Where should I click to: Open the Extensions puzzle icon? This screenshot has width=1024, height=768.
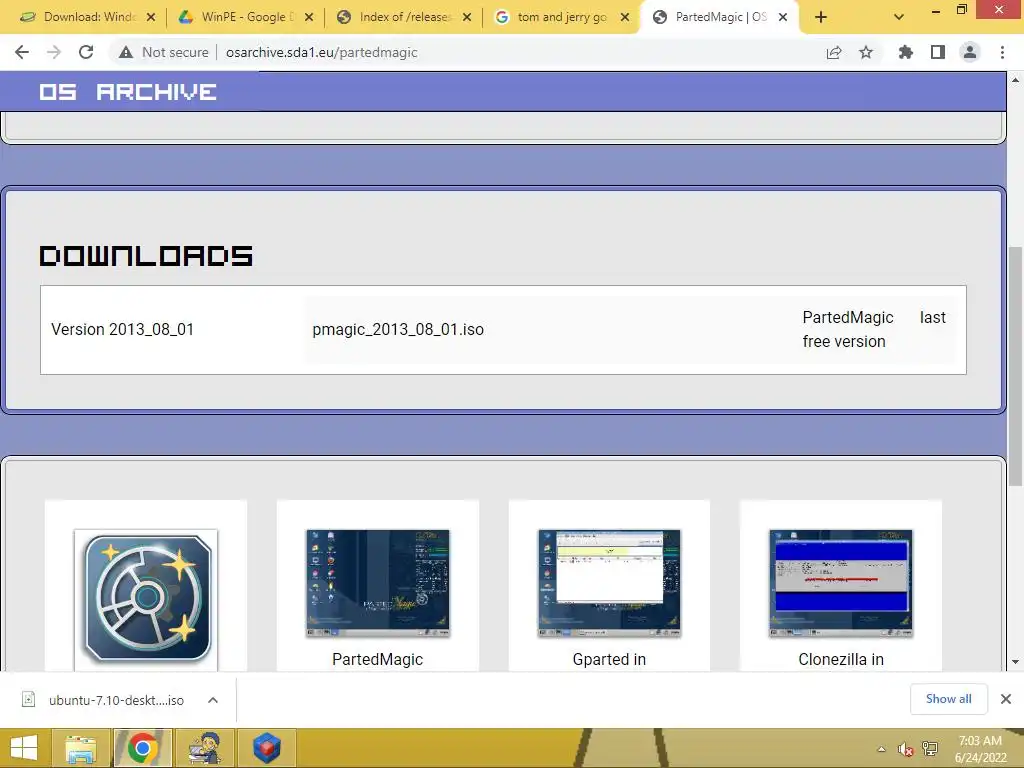[905, 52]
